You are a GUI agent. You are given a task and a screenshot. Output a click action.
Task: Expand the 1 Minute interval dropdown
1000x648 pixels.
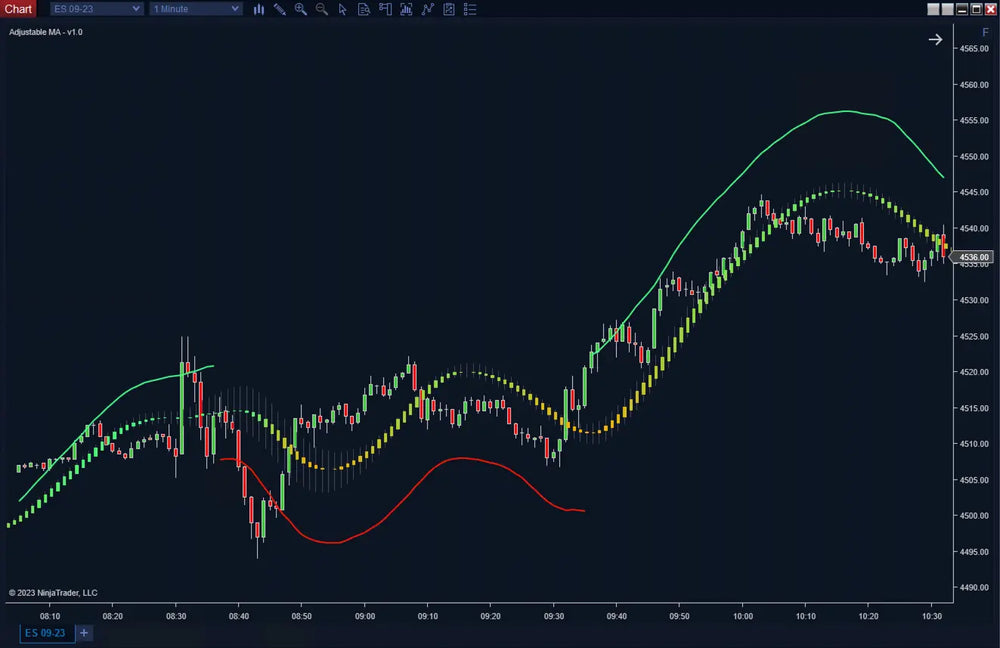point(196,9)
